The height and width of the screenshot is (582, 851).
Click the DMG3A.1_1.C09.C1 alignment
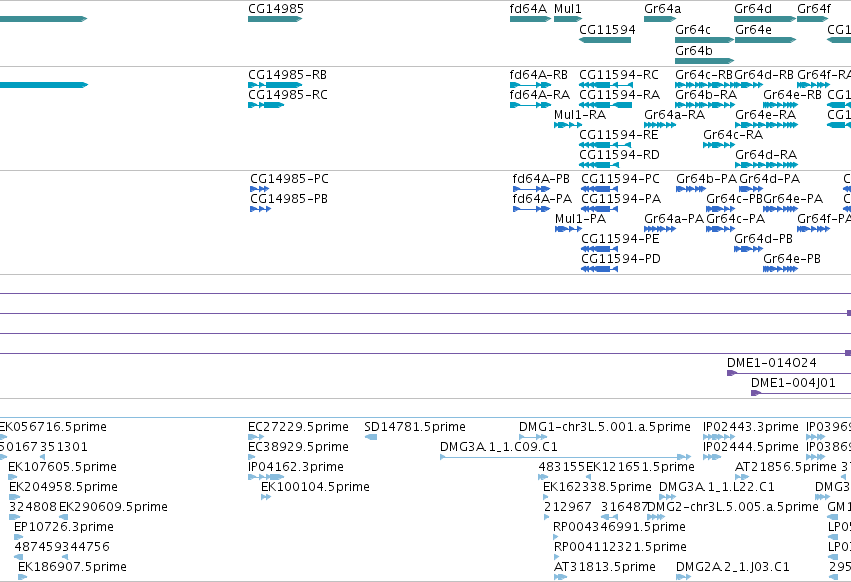point(565,457)
